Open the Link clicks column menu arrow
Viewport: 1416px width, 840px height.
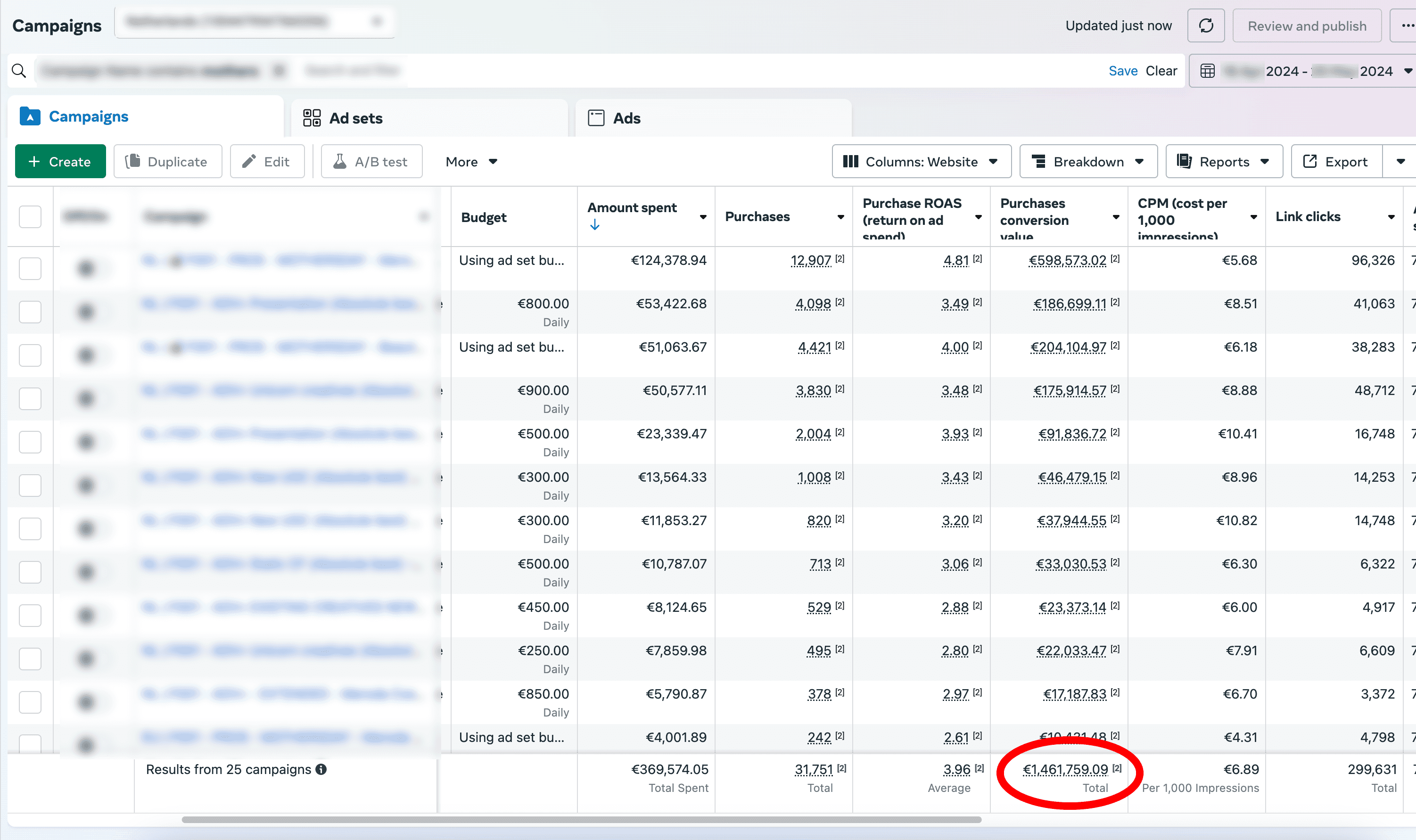coord(1391,217)
